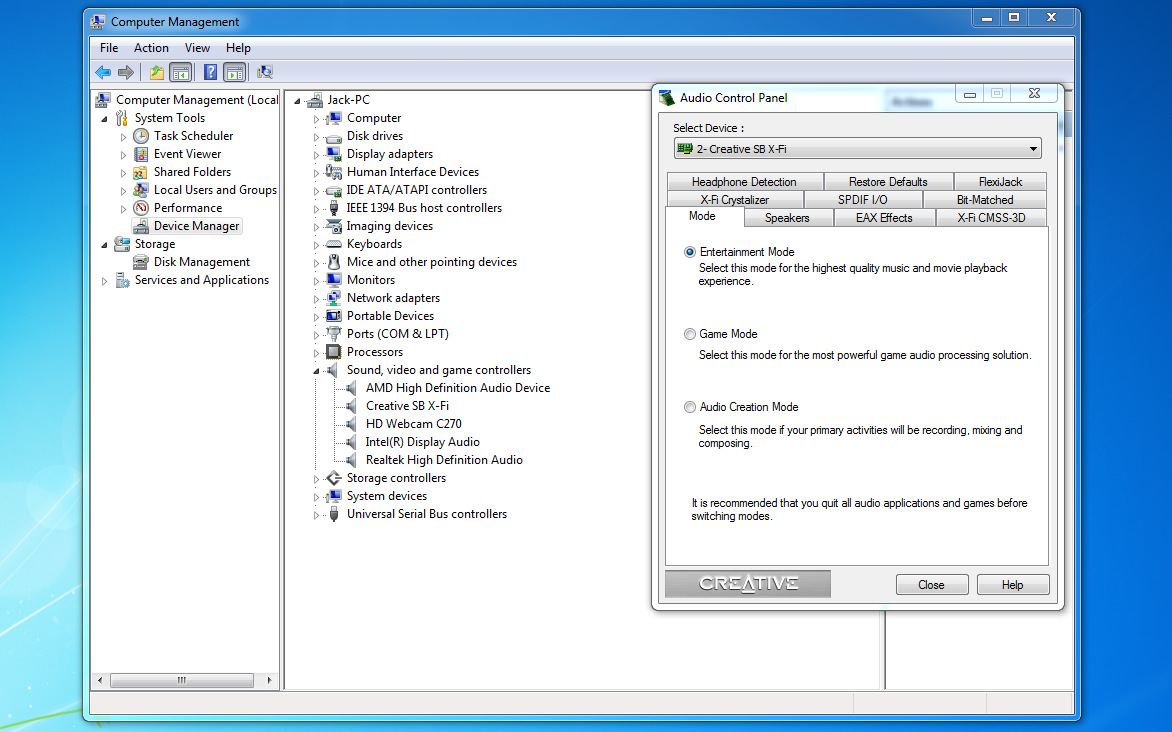Click the Task Scheduler clock icon
Viewport: 1172px width, 732px height.
pyautogui.click(x=141, y=136)
